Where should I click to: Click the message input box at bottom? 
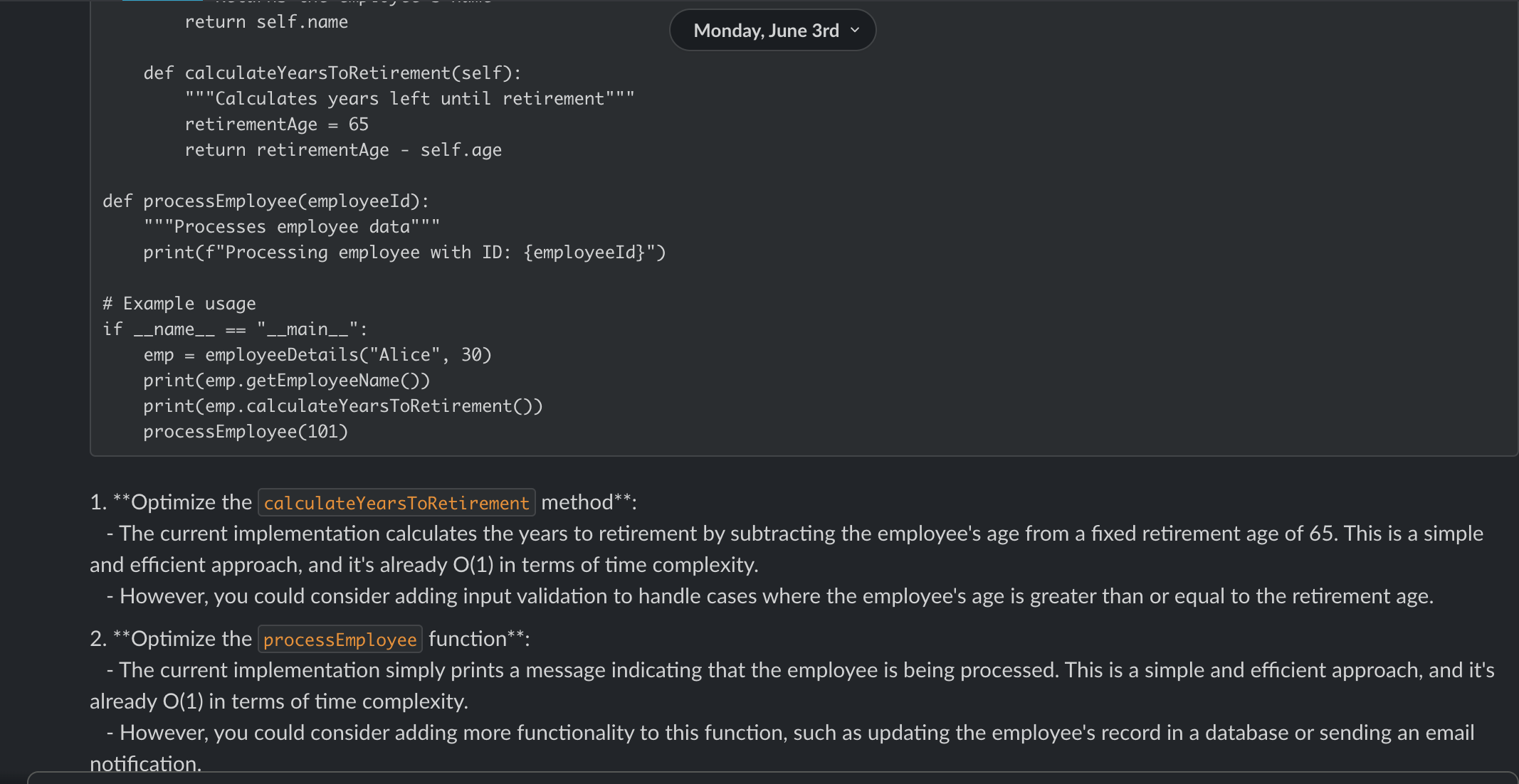[x=772, y=778]
